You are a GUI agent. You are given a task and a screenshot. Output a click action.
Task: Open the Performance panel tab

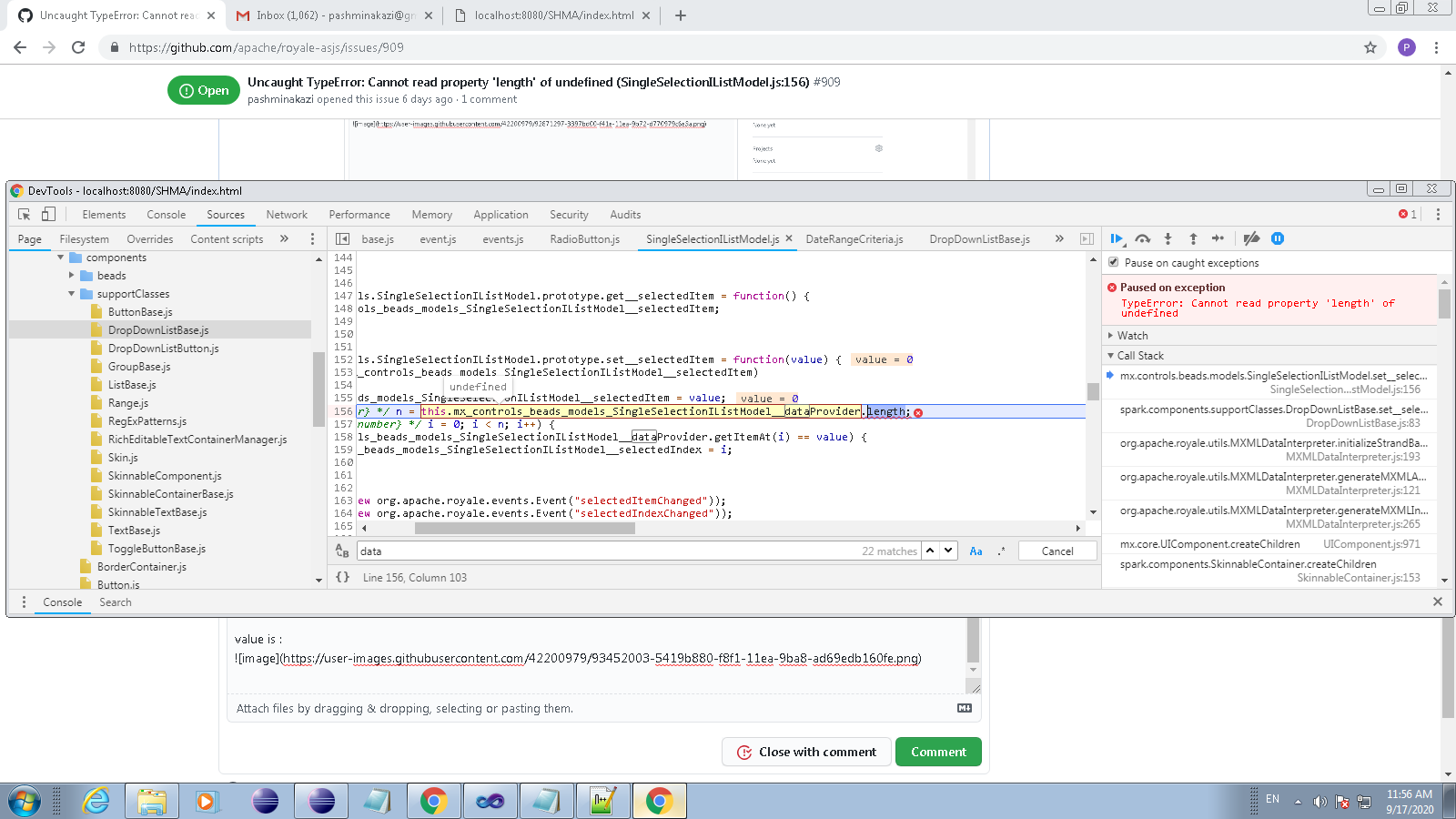click(359, 215)
